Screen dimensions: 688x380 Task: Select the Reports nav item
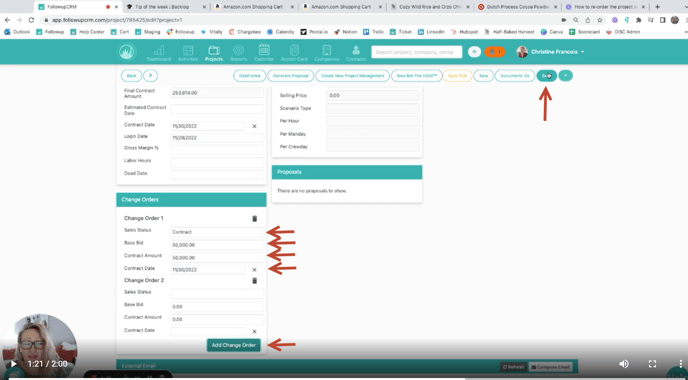(x=239, y=53)
